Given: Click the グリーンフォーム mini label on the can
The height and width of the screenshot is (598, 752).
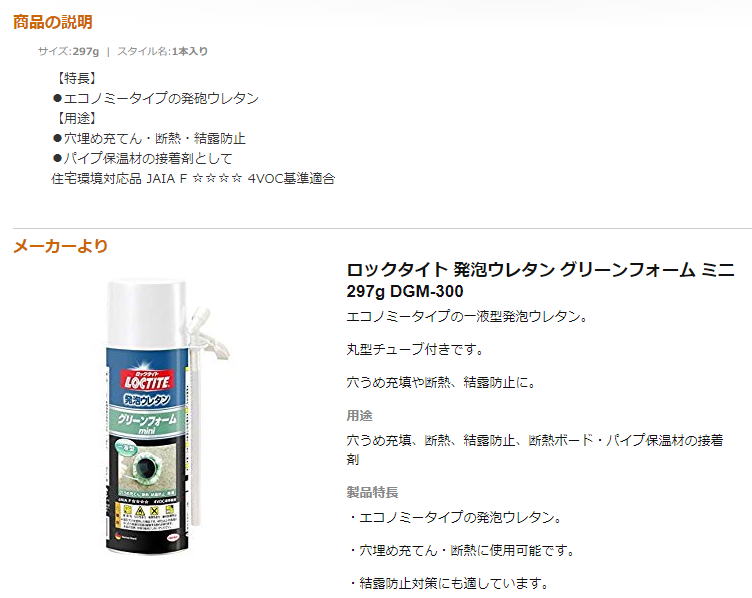Looking at the screenshot, I should 147,423.
